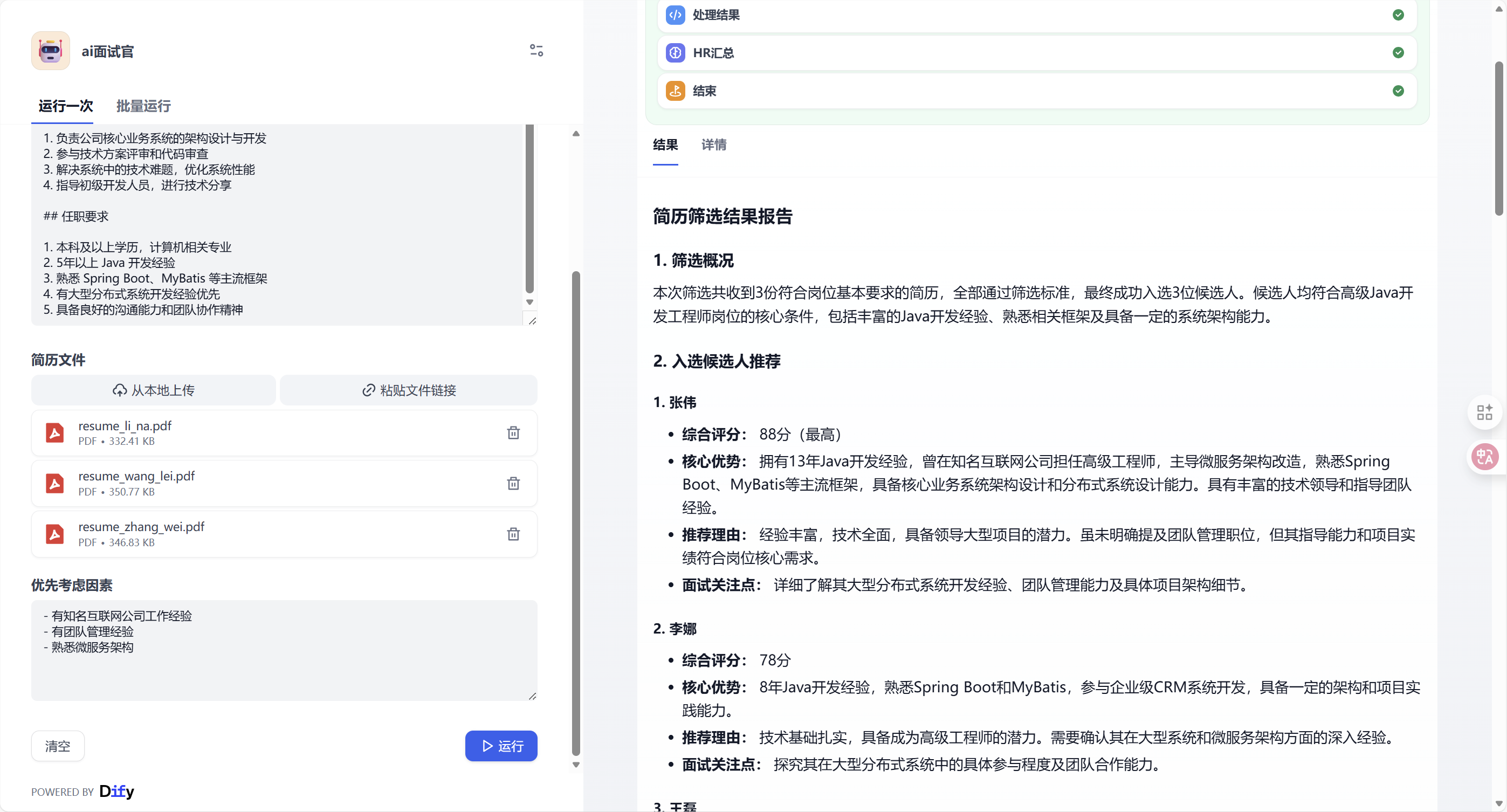Expand the 处理结果 workflow node details

(995, 15)
